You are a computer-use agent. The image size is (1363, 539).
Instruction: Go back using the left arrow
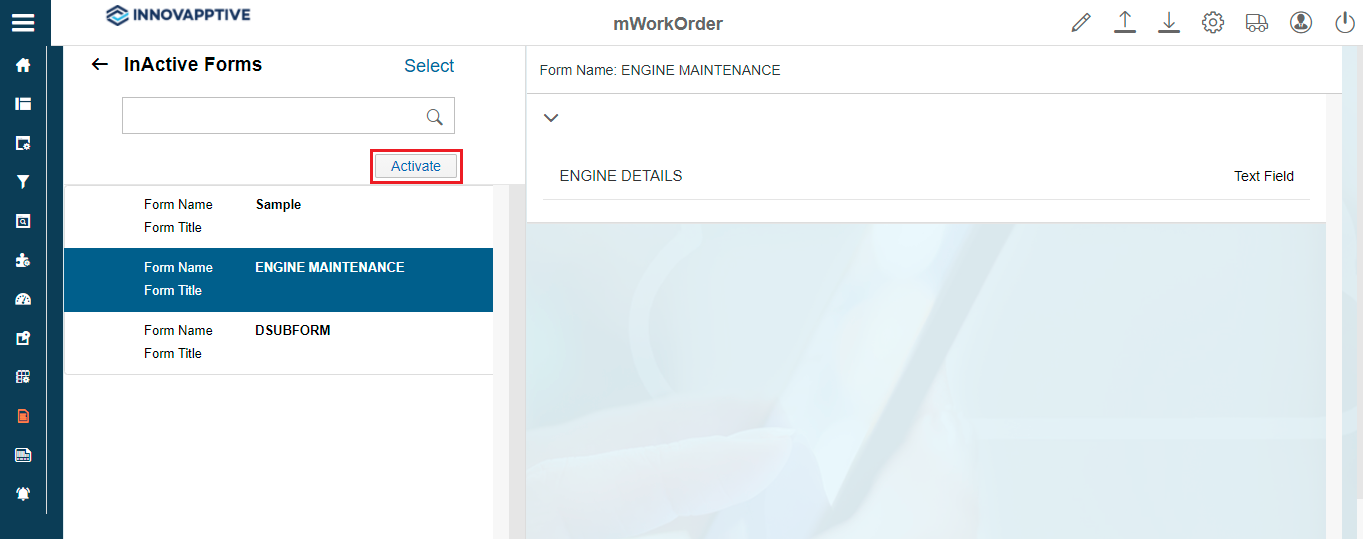(99, 65)
